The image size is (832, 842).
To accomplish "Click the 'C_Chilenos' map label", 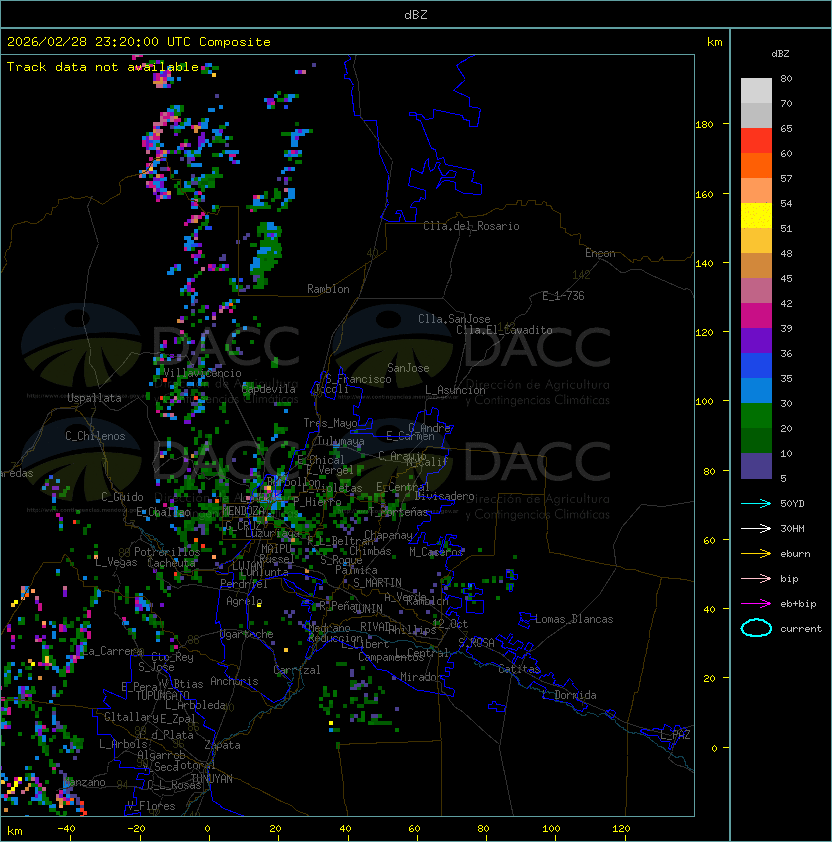I will [95, 436].
